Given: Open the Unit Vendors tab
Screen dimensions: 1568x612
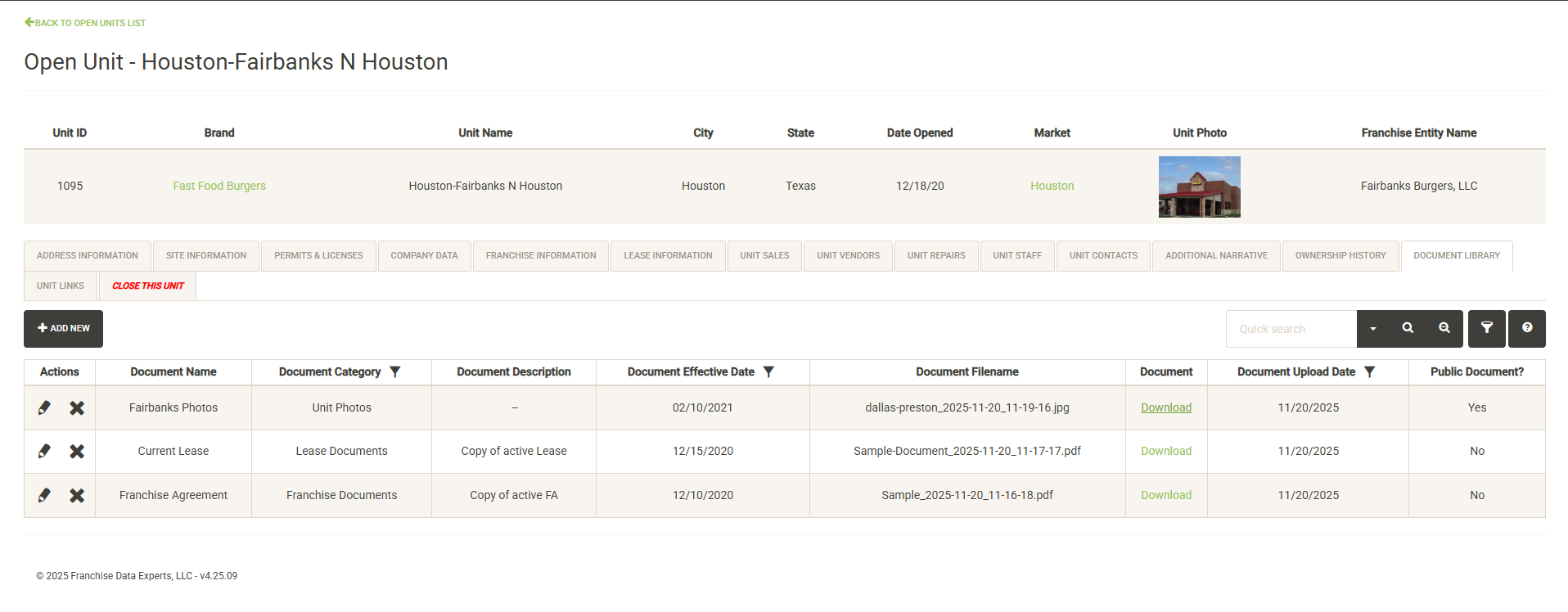Looking at the screenshot, I should pyautogui.click(x=848, y=255).
